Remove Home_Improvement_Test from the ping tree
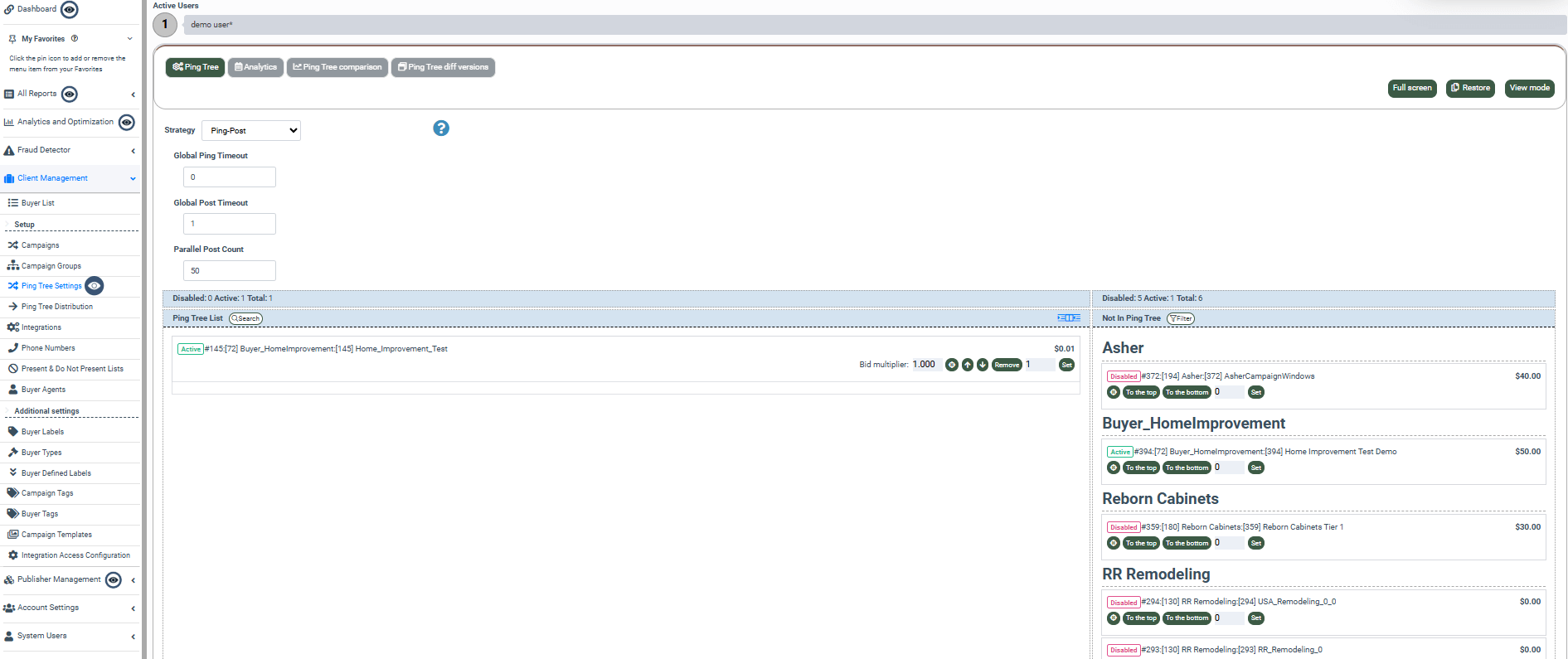This screenshot has height=659, width=1568. 1007,365
